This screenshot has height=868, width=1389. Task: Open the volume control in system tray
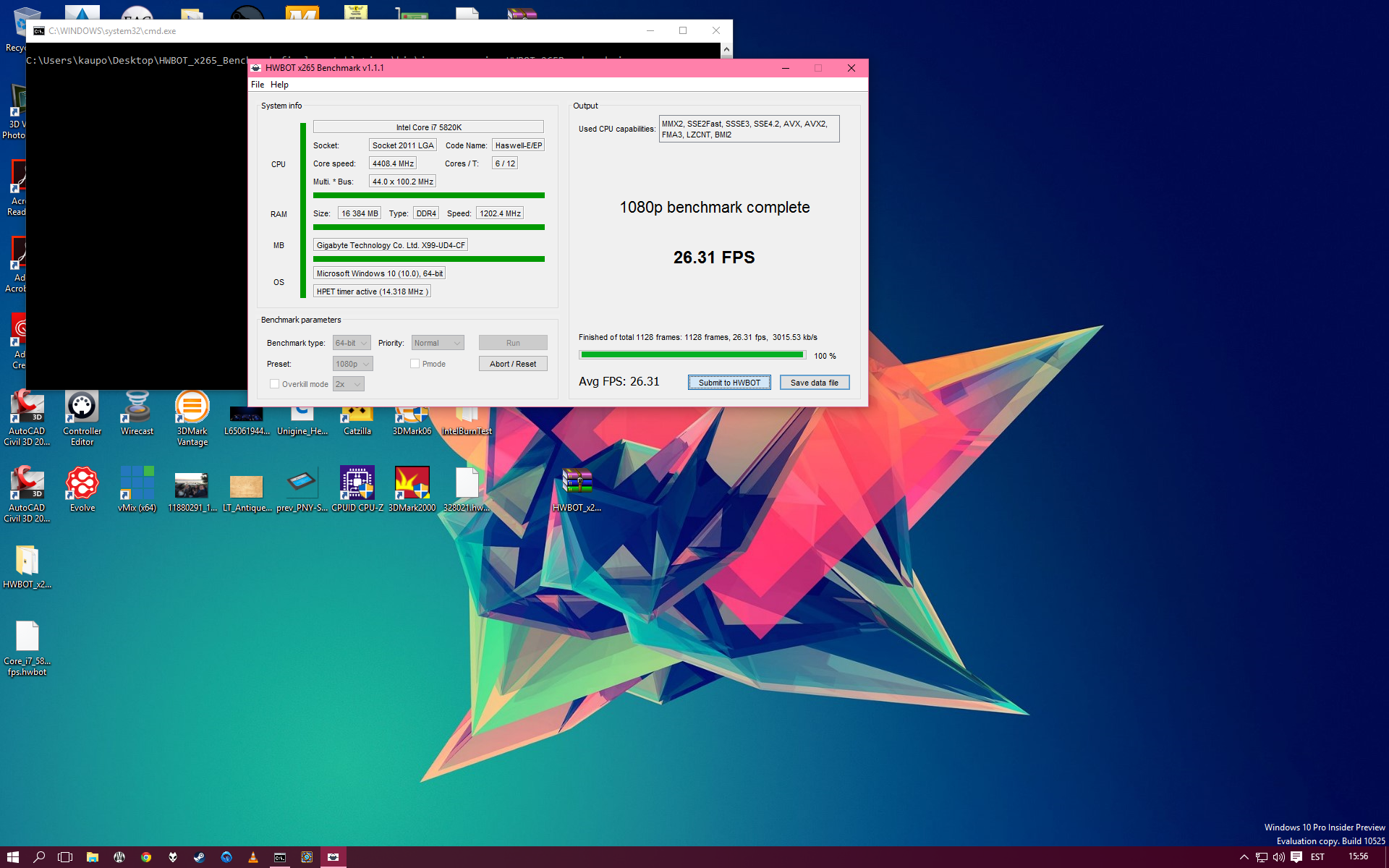pos(1278,857)
